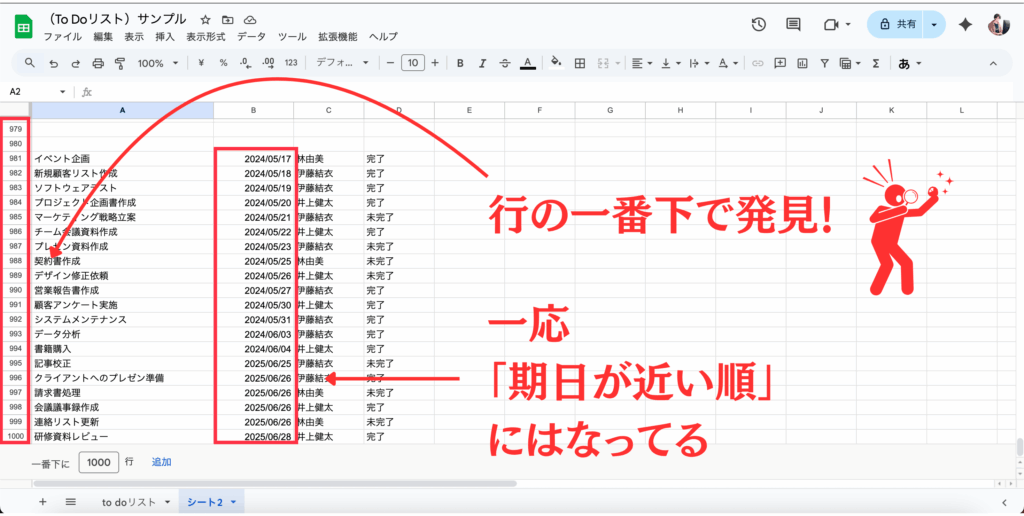
Task: Open the Name box dropdown arrow
Action: [x=63, y=92]
